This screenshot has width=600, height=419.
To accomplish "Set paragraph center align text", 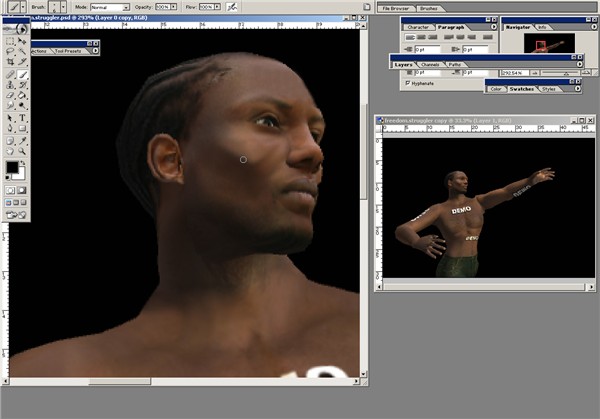I will (x=421, y=37).
